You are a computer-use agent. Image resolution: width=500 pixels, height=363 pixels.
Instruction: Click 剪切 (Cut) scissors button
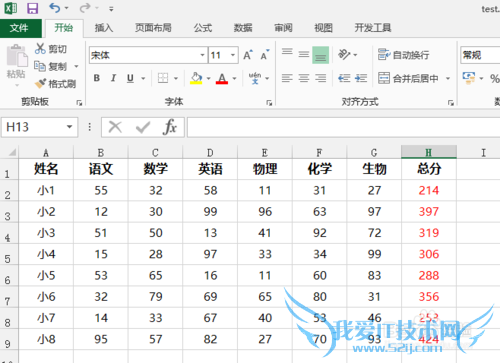point(51,49)
